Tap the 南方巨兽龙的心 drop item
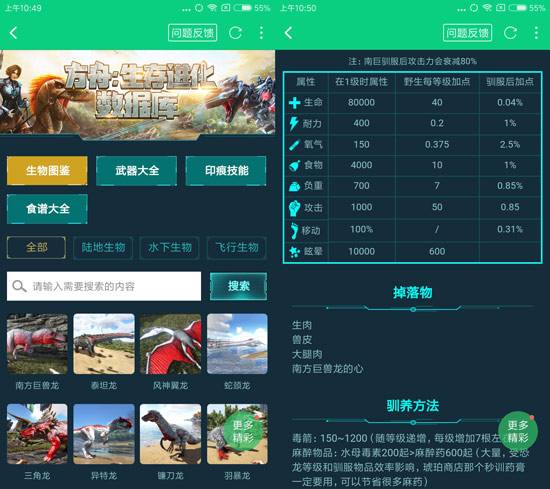This screenshot has height=489, width=550. (327, 369)
